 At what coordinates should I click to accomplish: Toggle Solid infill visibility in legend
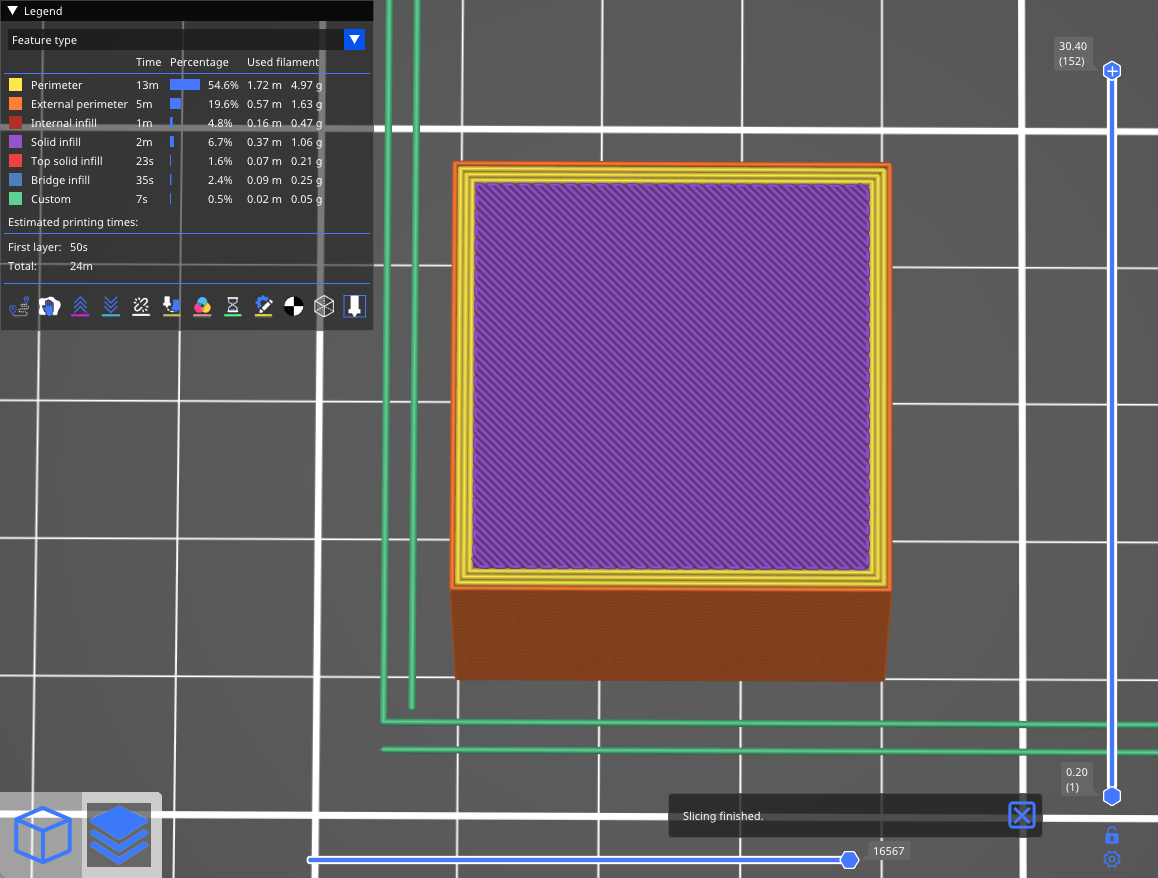55,142
